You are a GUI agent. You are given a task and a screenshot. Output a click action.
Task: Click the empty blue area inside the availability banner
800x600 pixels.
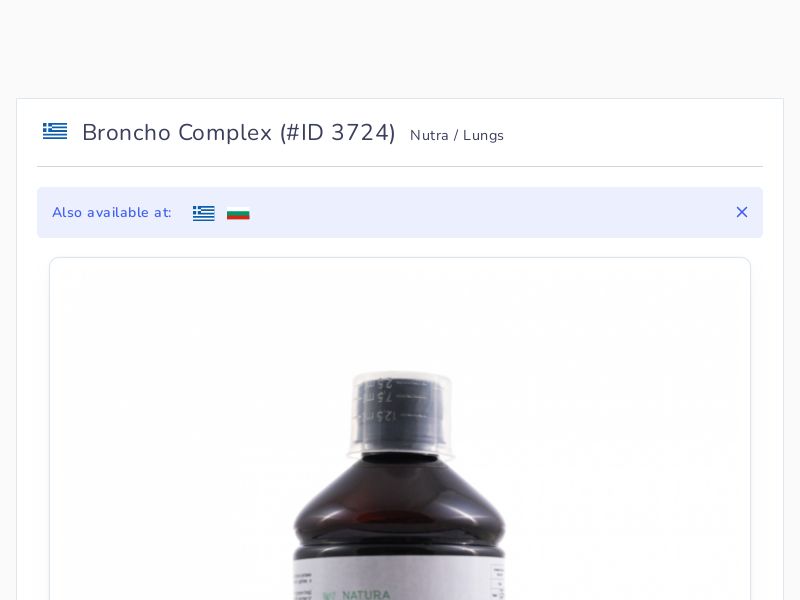490,212
